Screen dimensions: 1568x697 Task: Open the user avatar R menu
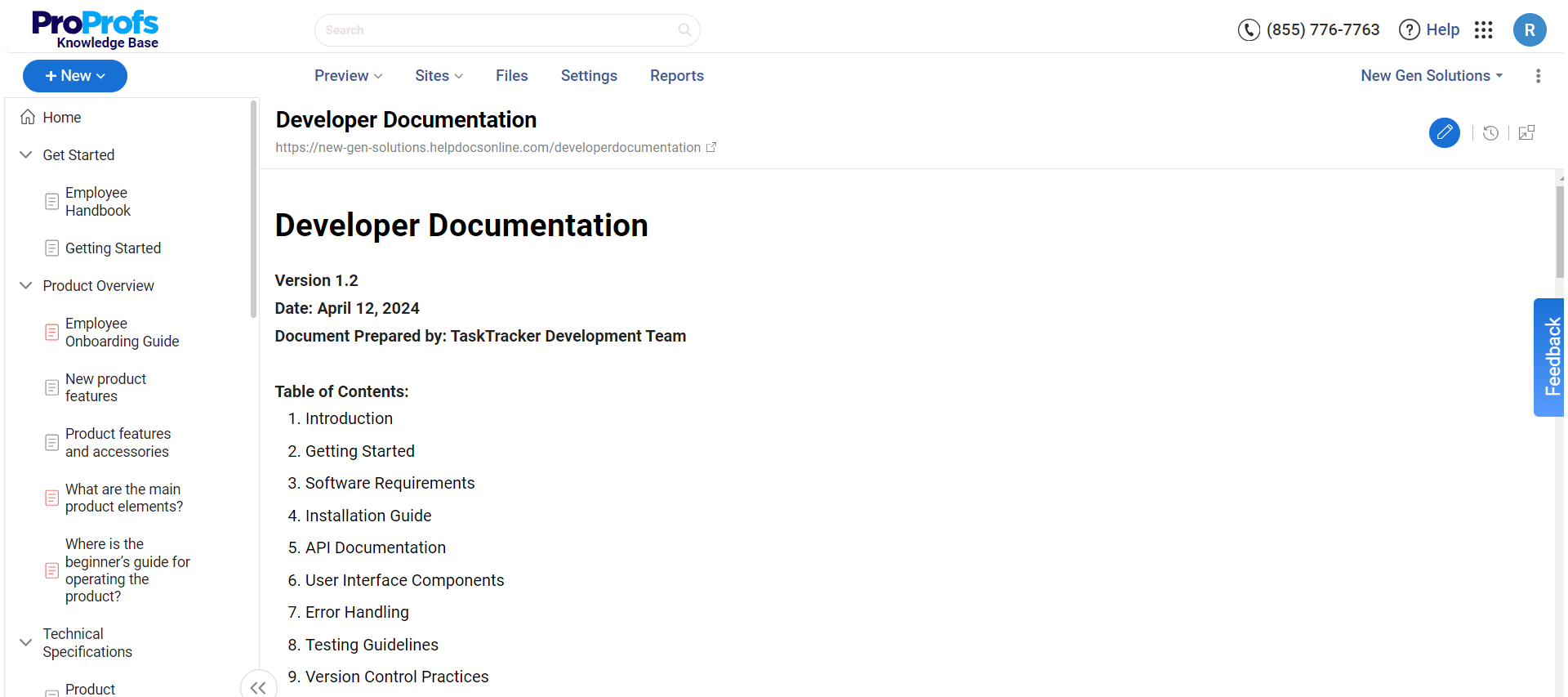1530,30
